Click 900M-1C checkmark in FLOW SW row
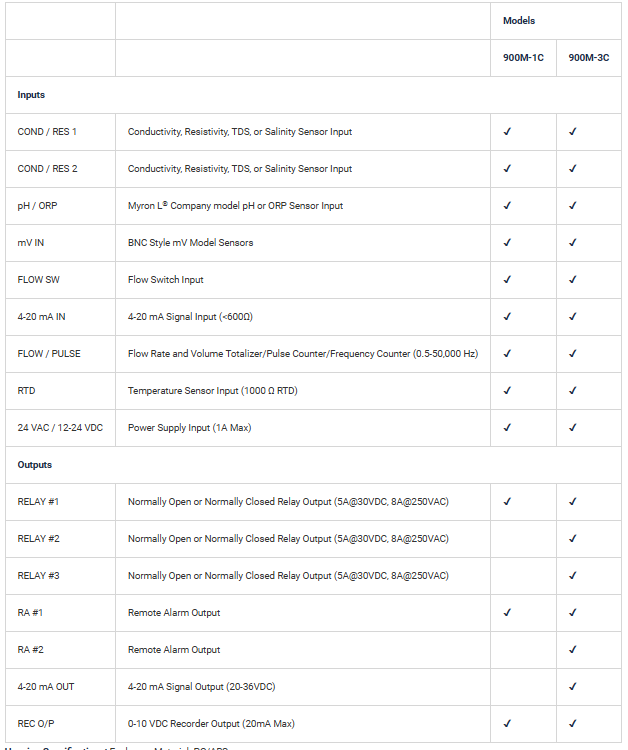 coord(507,280)
